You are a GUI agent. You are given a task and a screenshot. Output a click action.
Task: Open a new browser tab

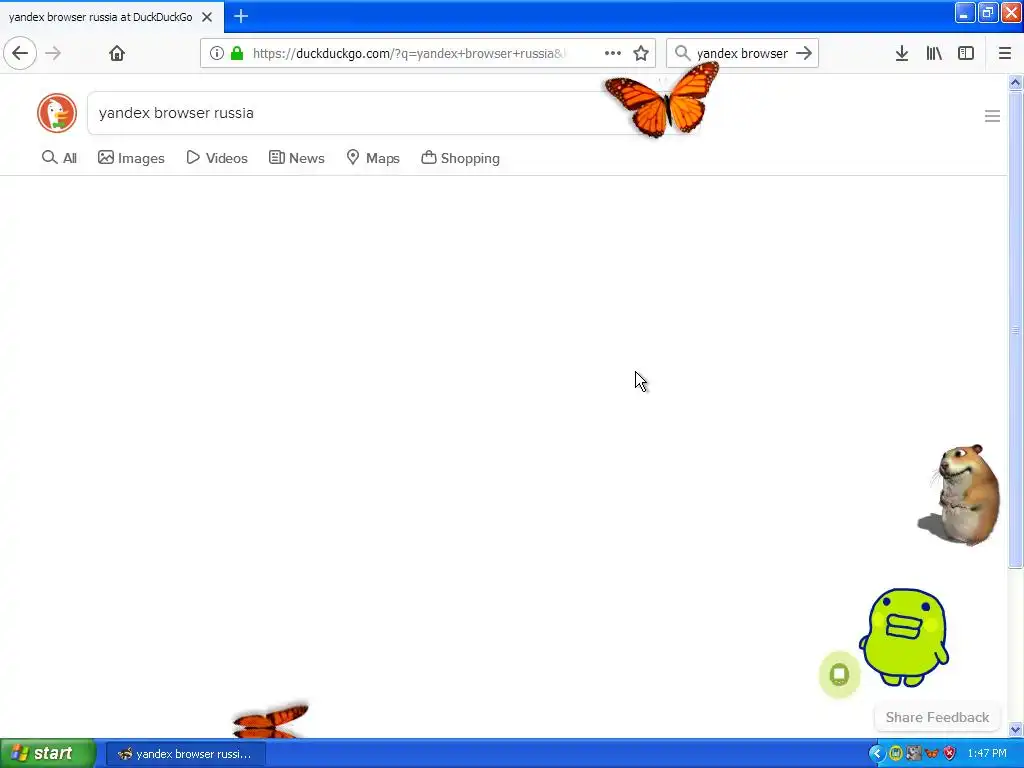click(x=241, y=16)
